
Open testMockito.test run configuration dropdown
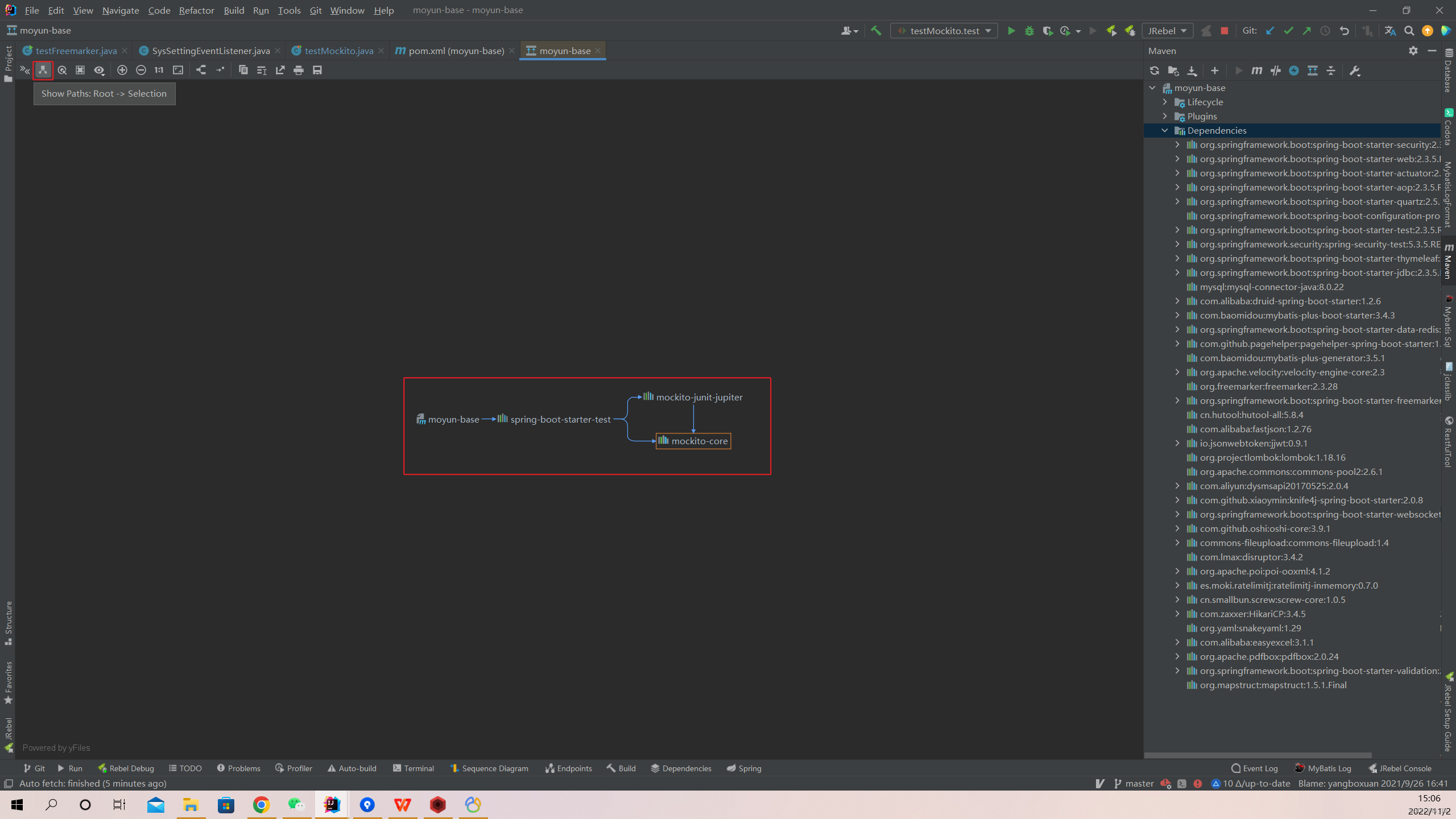click(944, 31)
